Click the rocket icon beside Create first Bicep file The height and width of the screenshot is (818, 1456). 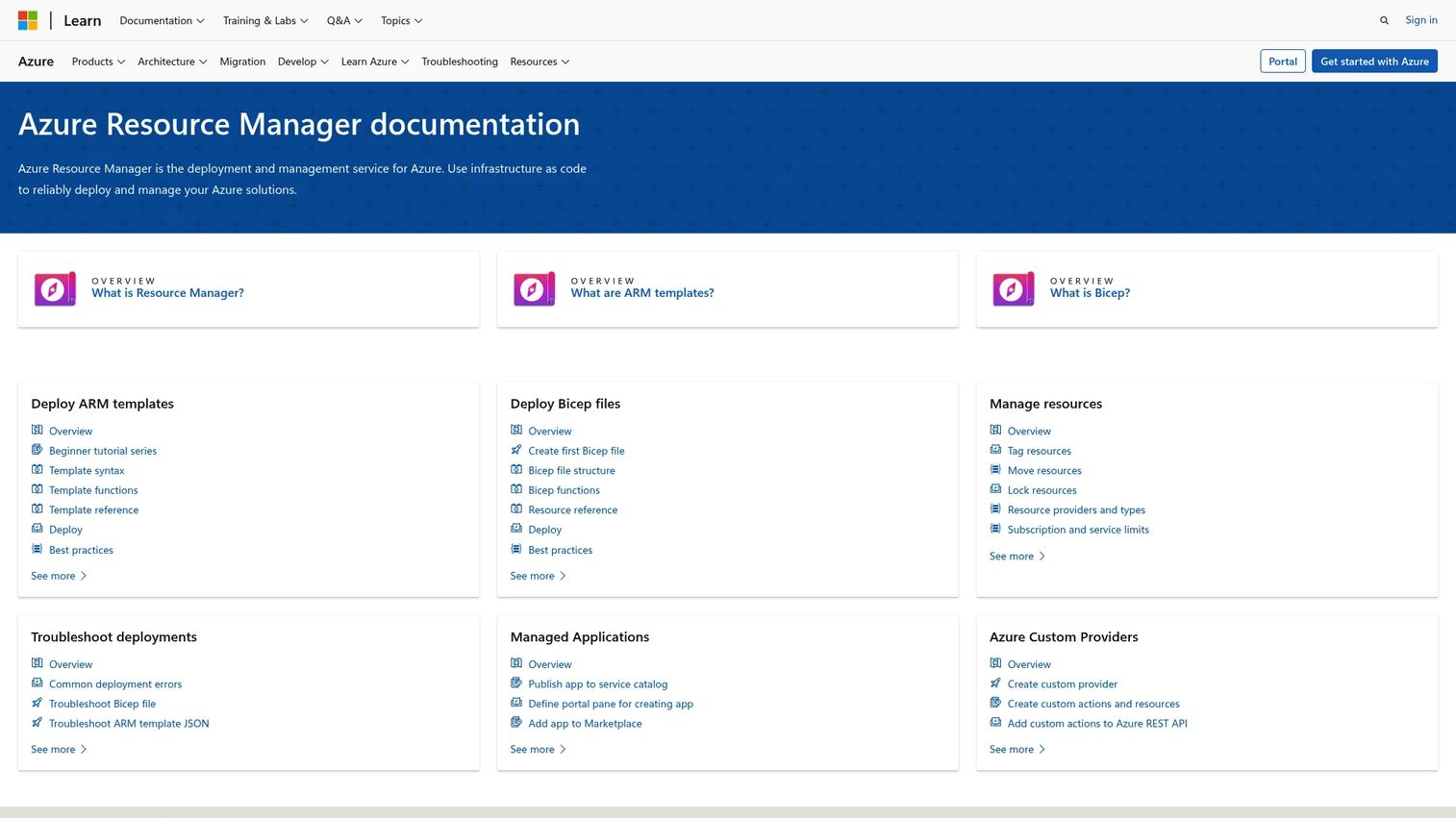pyautogui.click(x=516, y=450)
